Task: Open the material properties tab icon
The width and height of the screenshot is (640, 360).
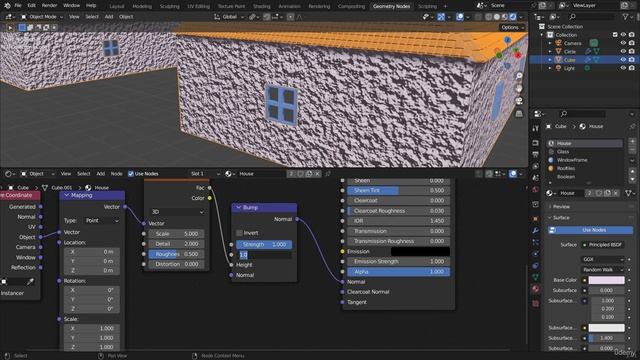Action: [536, 289]
